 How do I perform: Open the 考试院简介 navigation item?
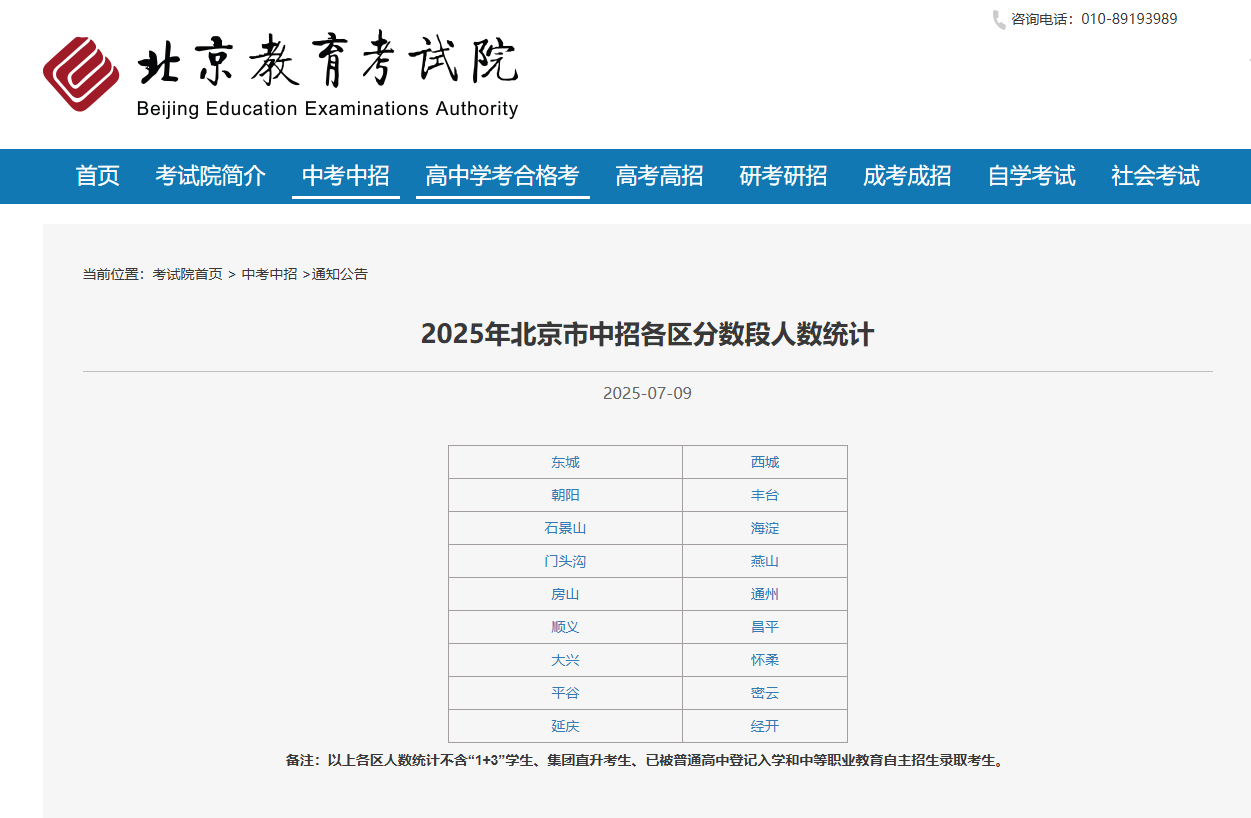click(x=211, y=176)
